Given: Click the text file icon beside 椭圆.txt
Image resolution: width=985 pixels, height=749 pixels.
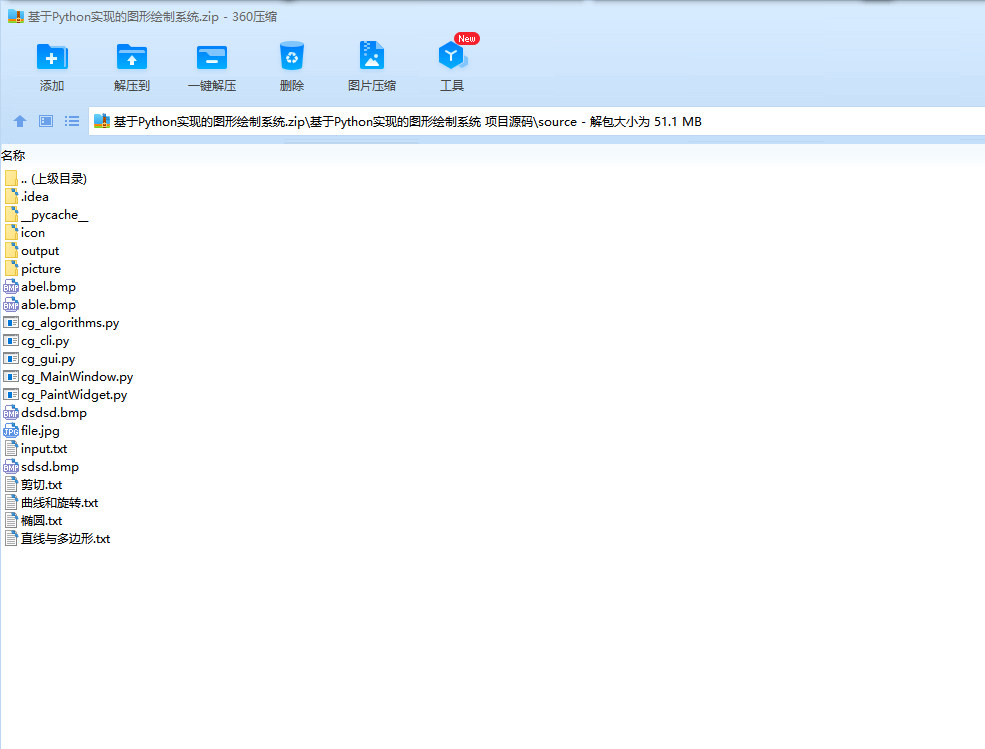Looking at the screenshot, I should coord(11,521).
